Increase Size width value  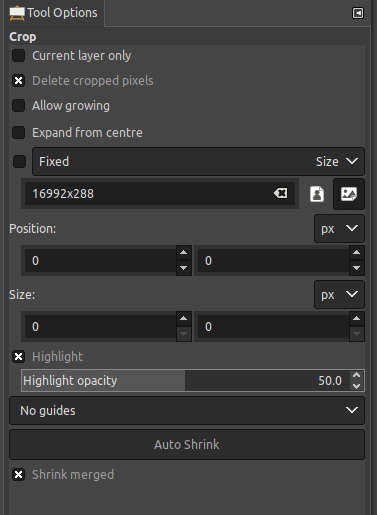pyautogui.click(x=184, y=319)
